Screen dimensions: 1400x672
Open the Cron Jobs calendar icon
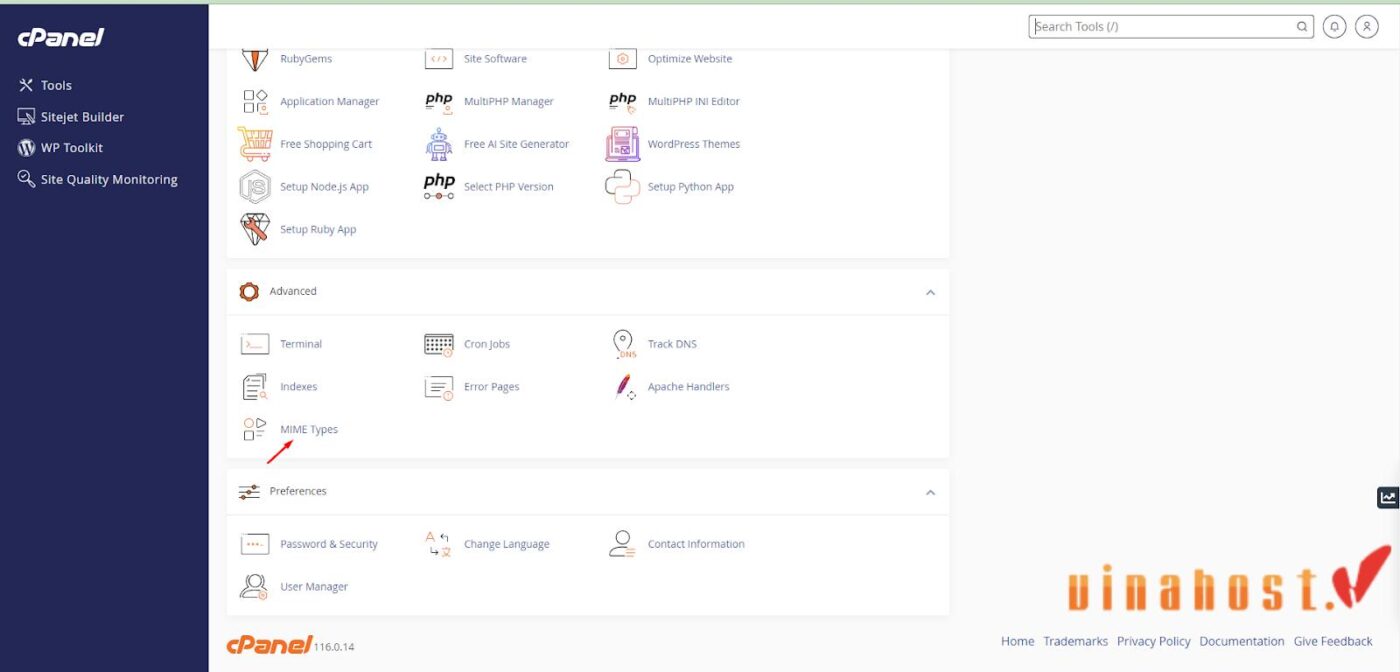point(439,344)
